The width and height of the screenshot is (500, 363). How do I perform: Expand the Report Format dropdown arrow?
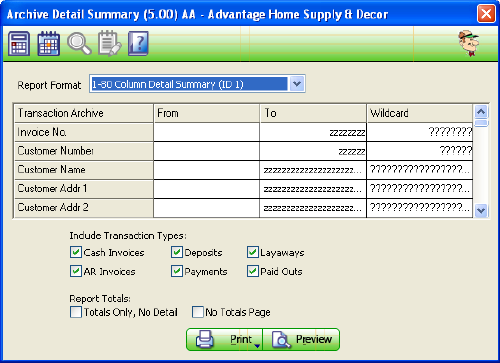pos(297,84)
